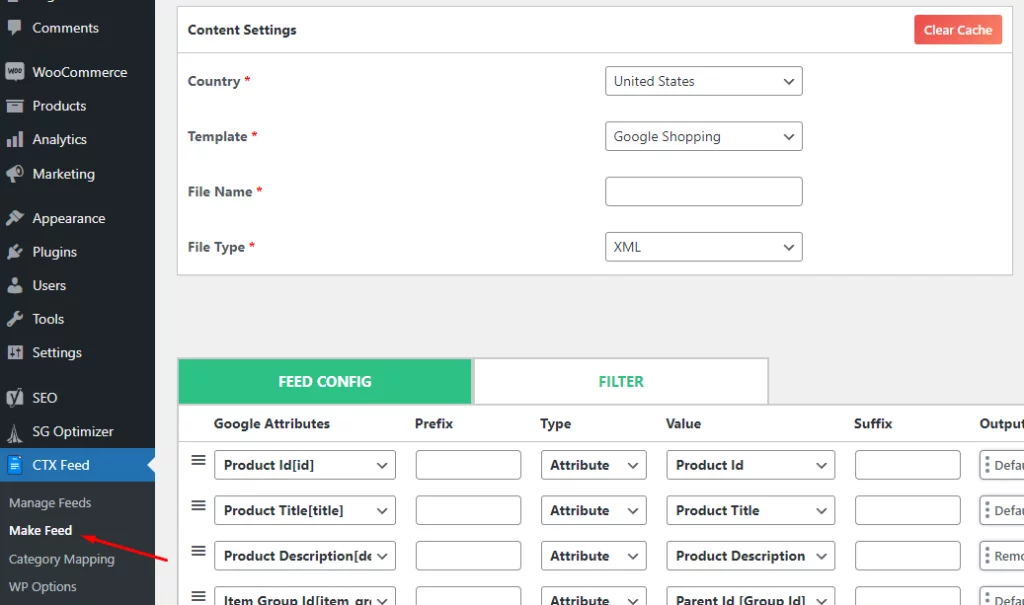Open WP Options submenu item
This screenshot has width=1024, height=605.
pos(42,587)
